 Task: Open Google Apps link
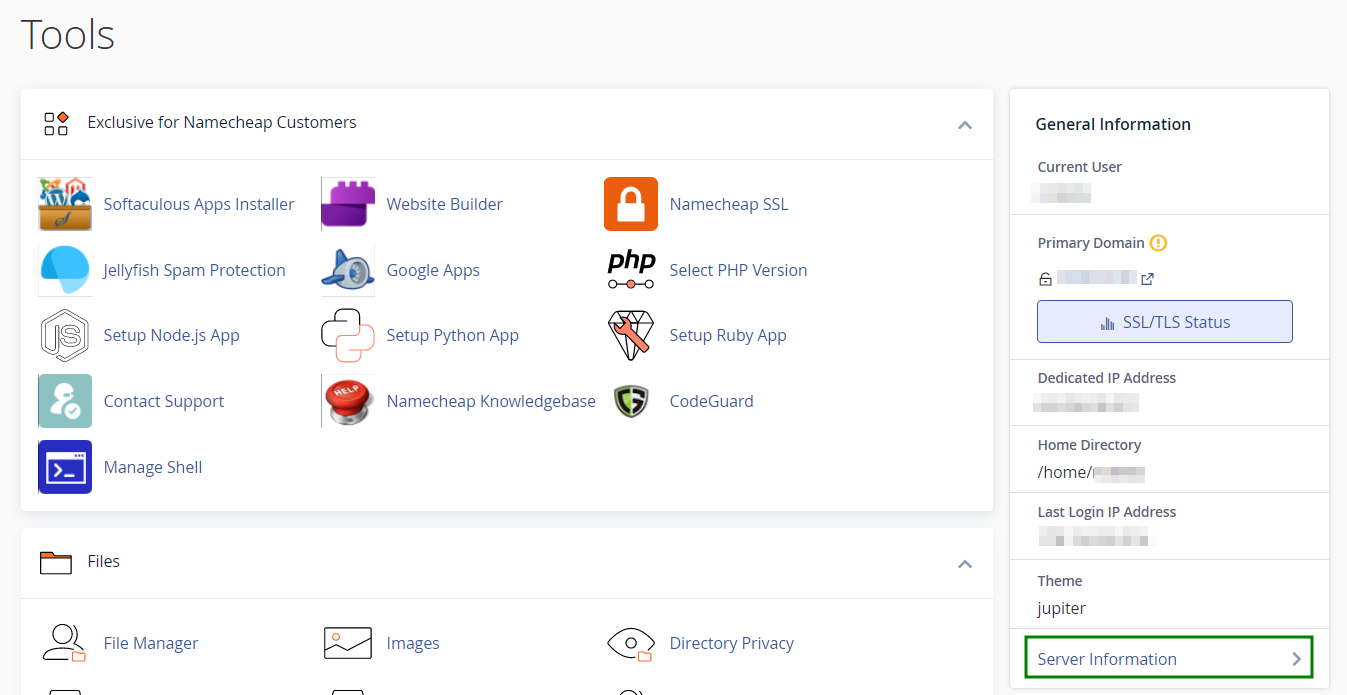[x=433, y=270]
